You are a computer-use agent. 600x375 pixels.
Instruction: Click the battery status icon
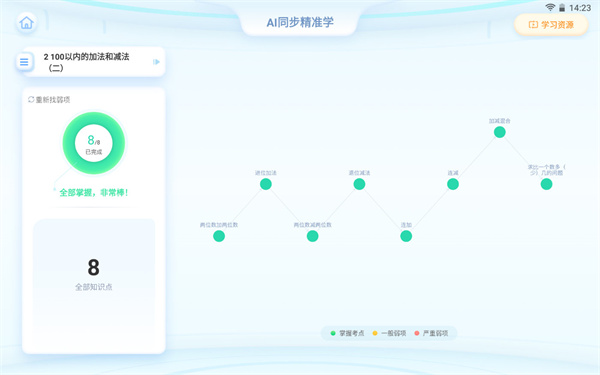click(562, 8)
